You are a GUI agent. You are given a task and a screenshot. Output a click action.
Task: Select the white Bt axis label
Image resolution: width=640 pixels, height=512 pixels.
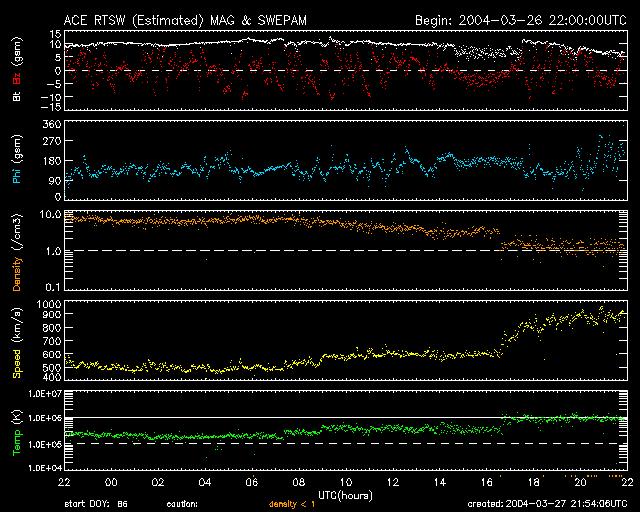tap(17, 96)
